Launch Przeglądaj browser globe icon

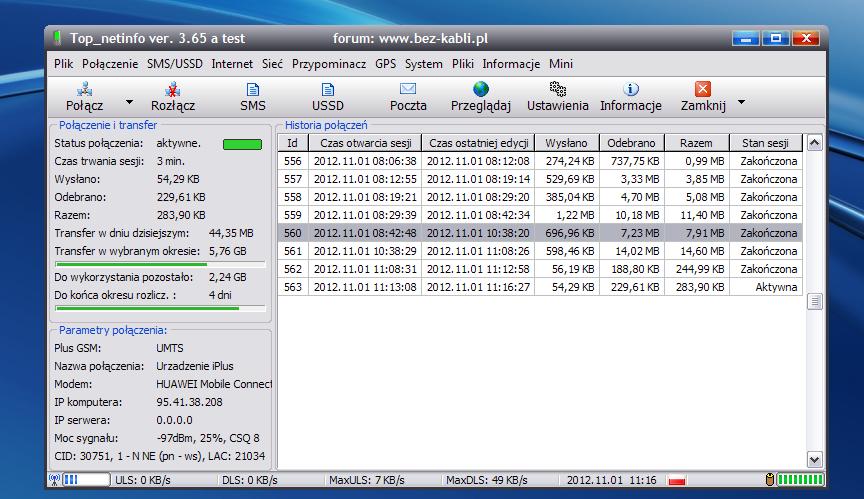(x=481, y=90)
